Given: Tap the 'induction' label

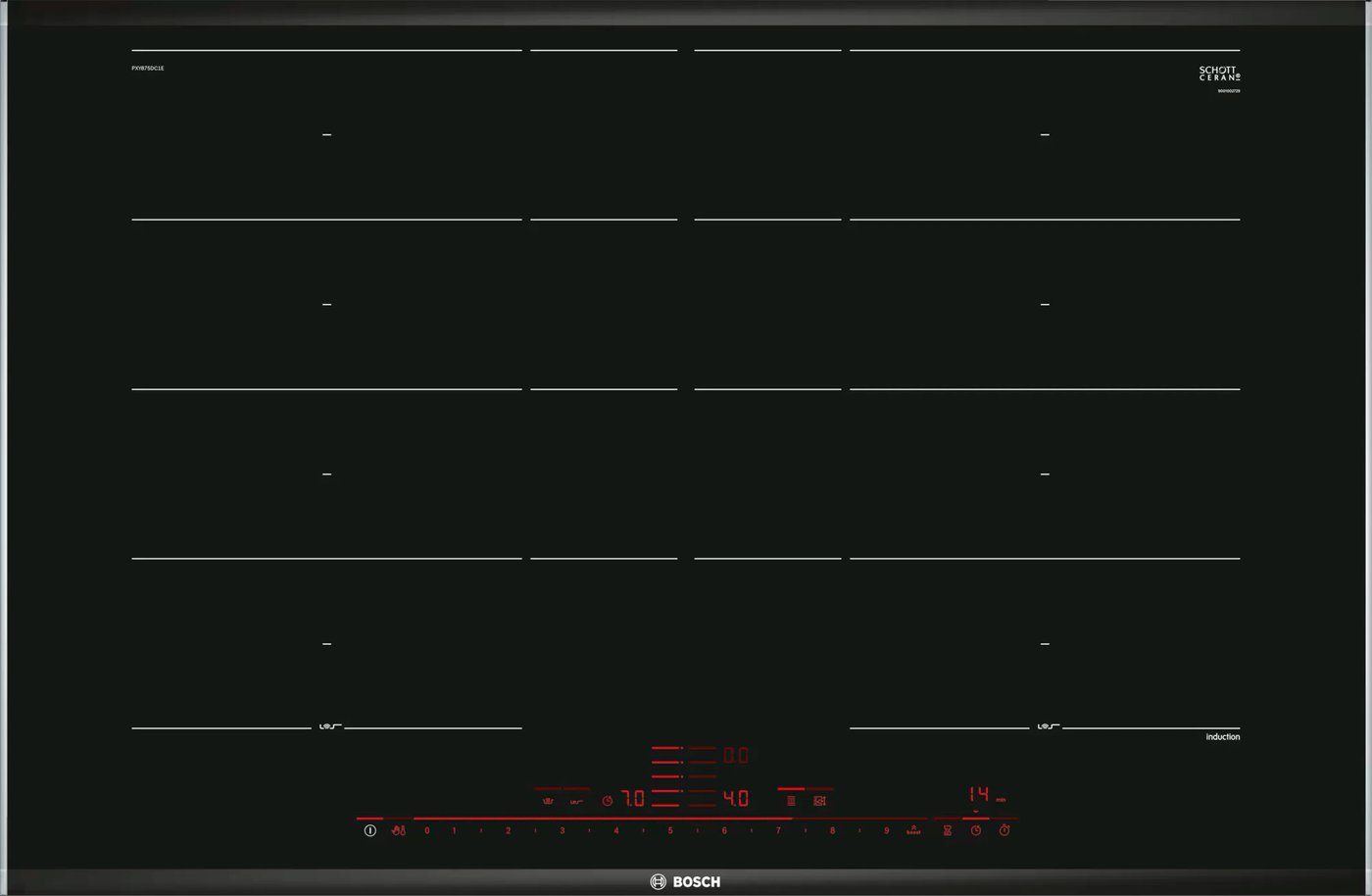Looking at the screenshot, I should [x=1223, y=737].
